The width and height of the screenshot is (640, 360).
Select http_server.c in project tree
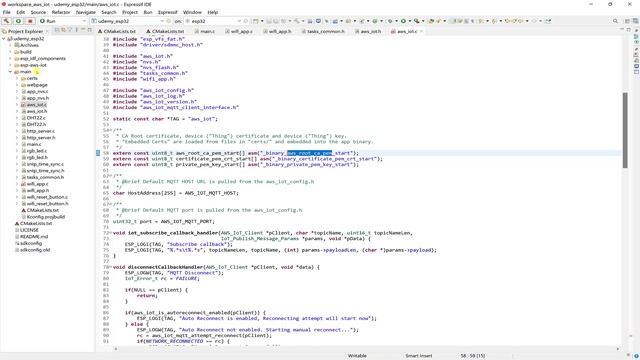[x=40, y=131]
